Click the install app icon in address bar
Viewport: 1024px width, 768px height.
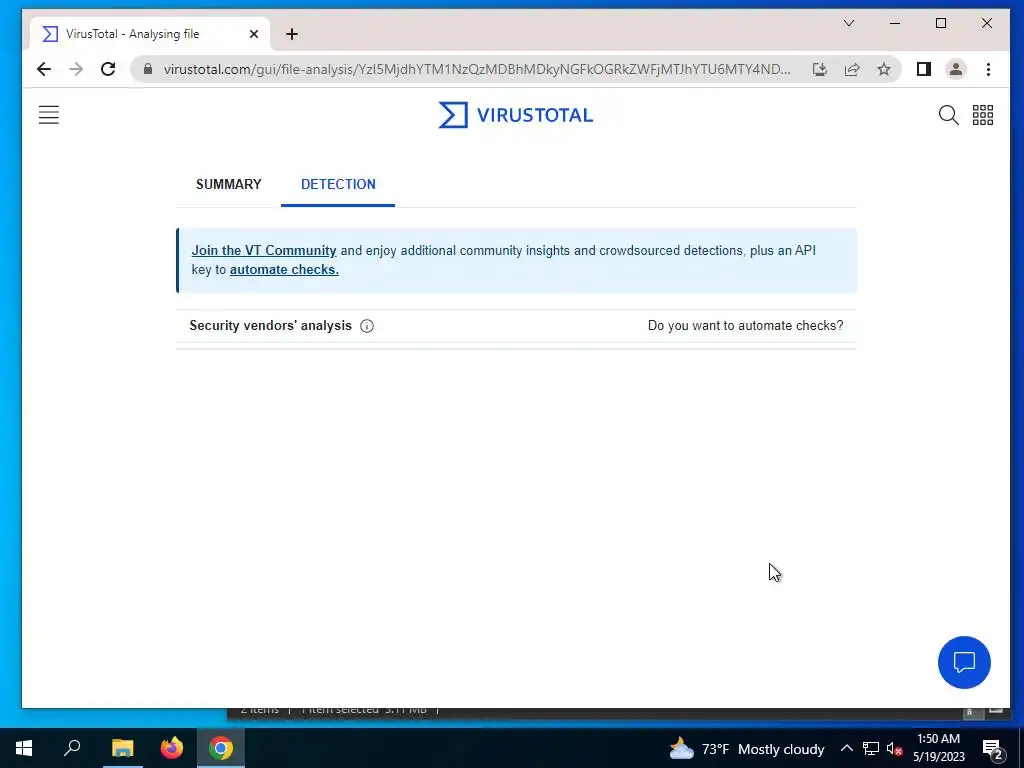pyautogui.click(x=820, y=69)
